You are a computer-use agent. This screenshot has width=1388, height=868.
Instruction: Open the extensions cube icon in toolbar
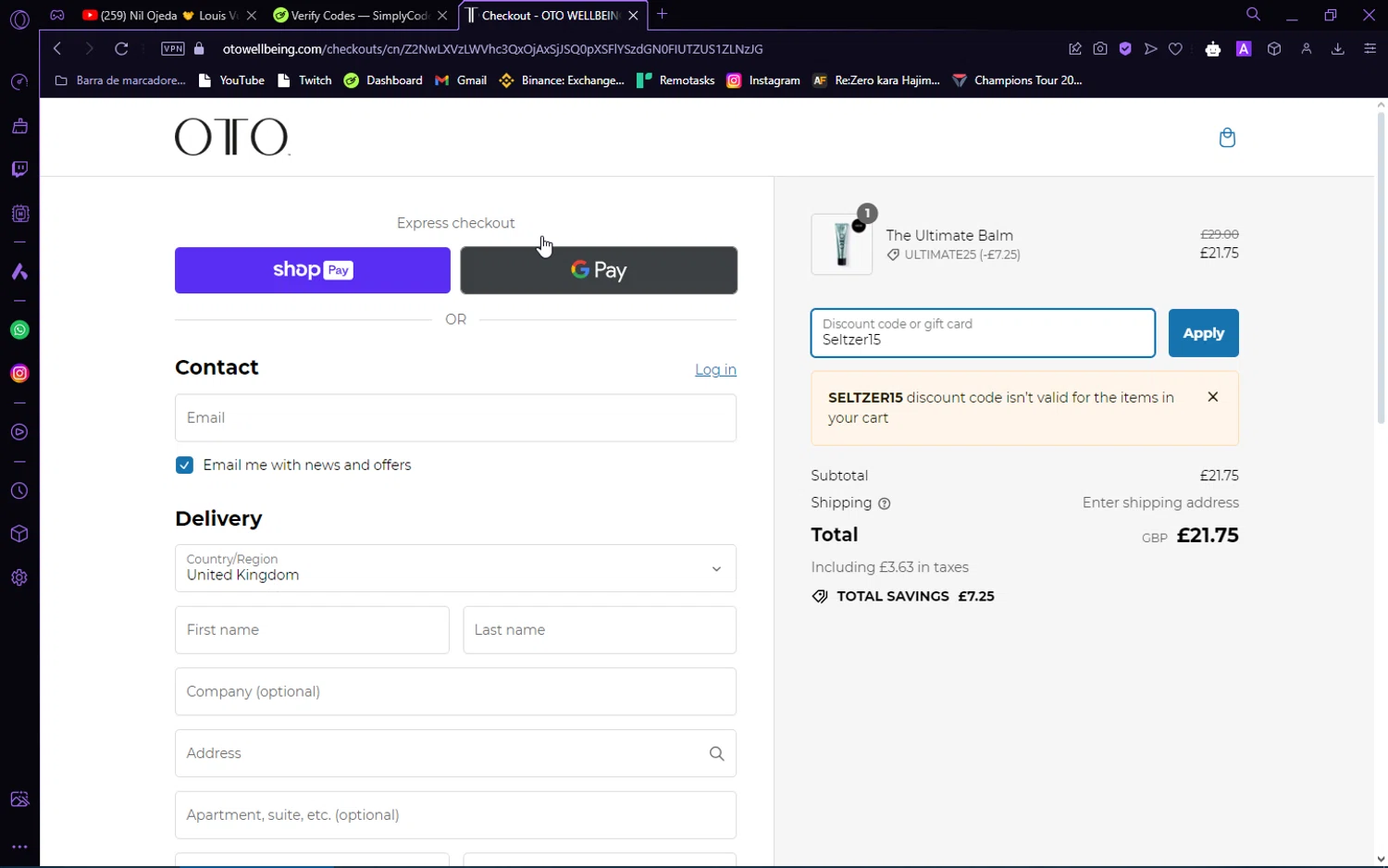click(1274, 49)
